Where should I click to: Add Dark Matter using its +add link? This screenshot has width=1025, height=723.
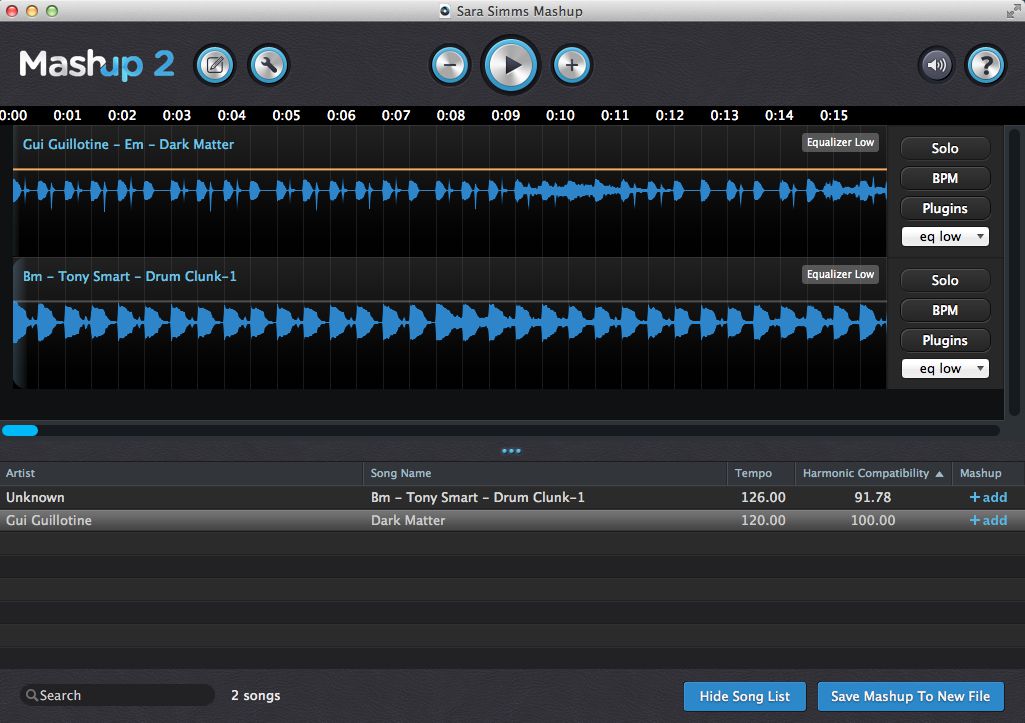988,520
